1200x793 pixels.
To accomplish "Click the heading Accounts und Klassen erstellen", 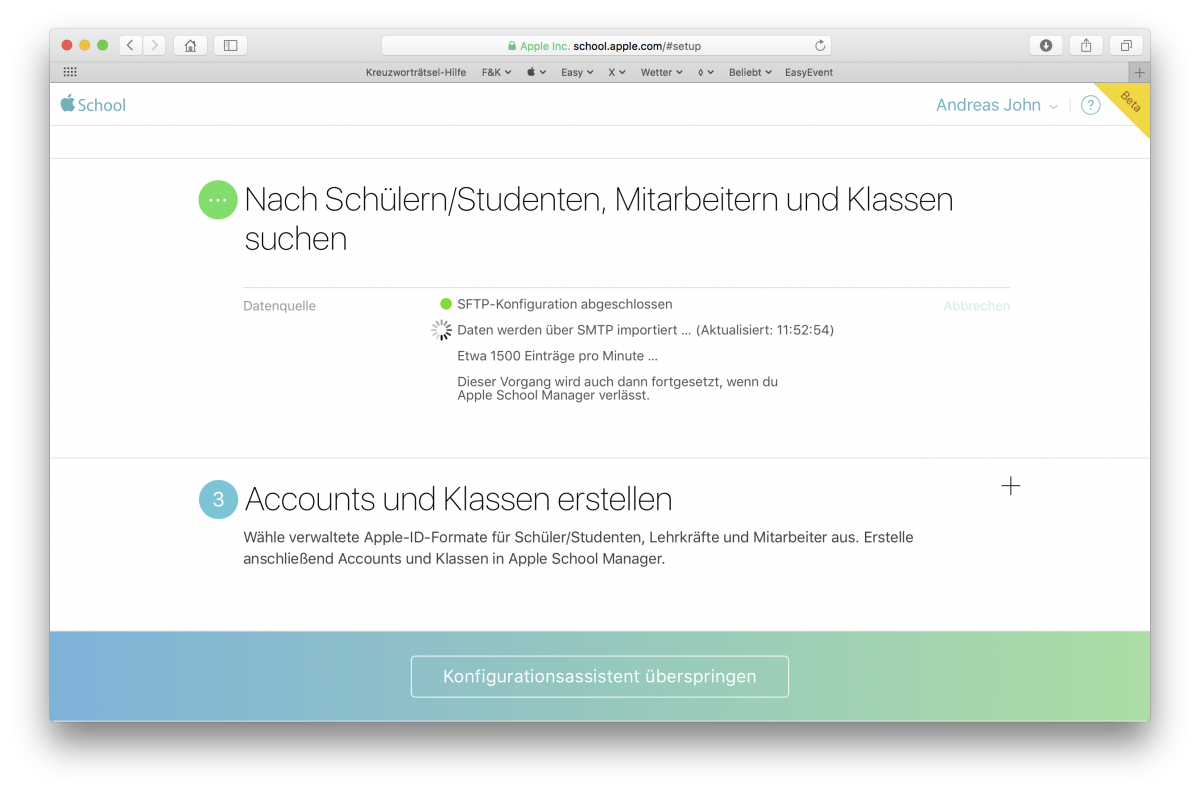I will [458, 499].
